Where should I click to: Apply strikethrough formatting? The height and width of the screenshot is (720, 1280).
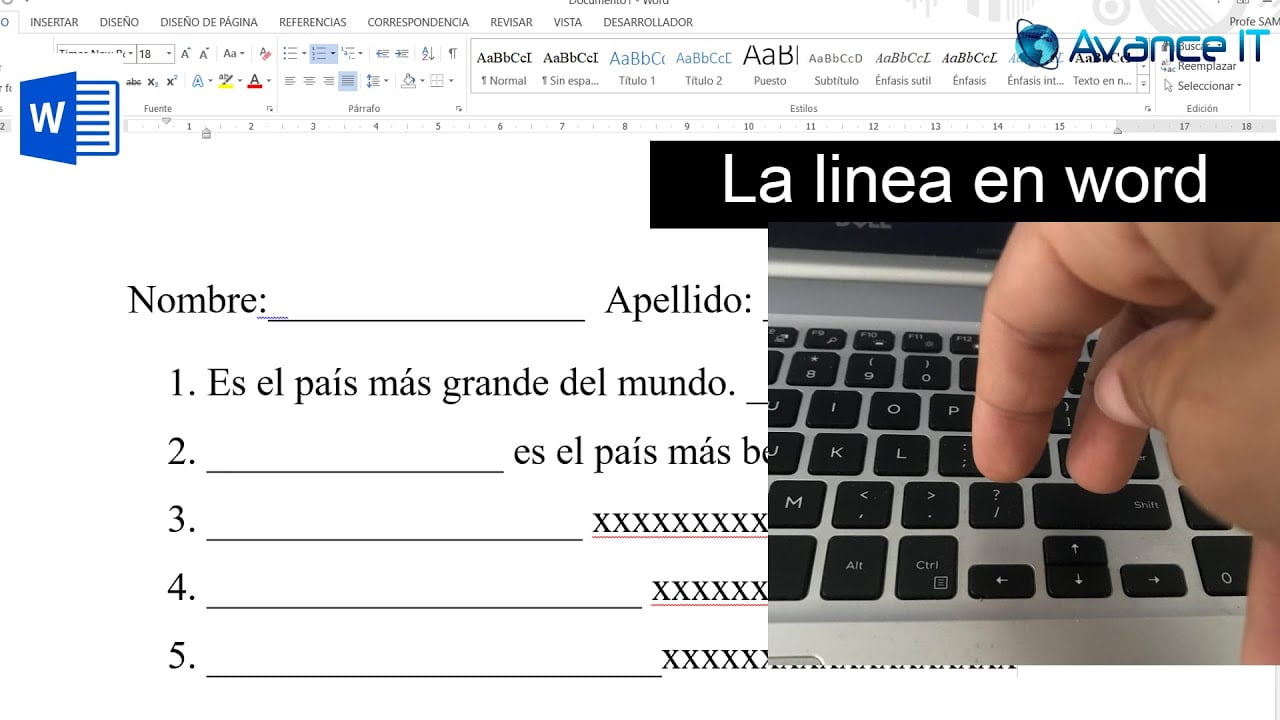point(133,81)
